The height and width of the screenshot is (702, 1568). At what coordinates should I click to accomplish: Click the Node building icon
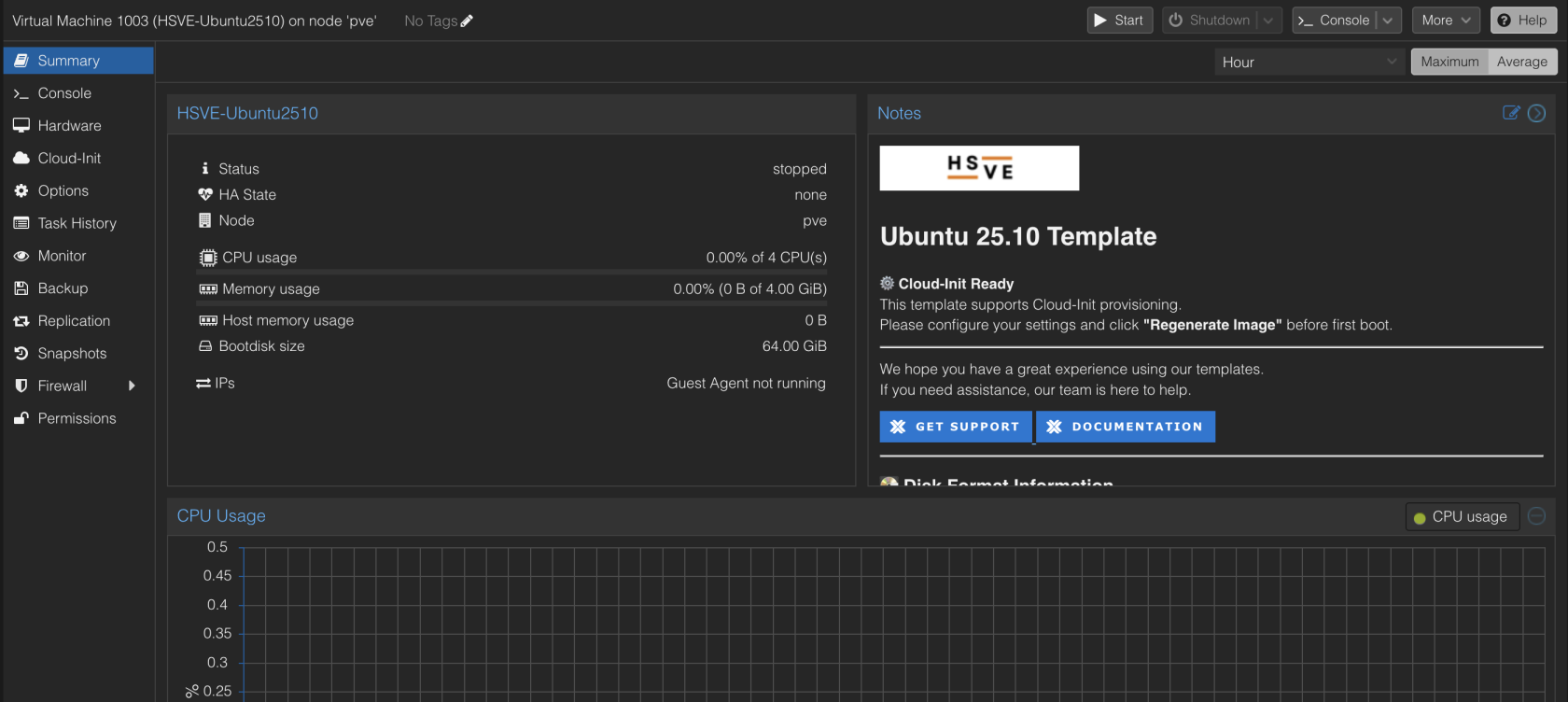point(205,220)
